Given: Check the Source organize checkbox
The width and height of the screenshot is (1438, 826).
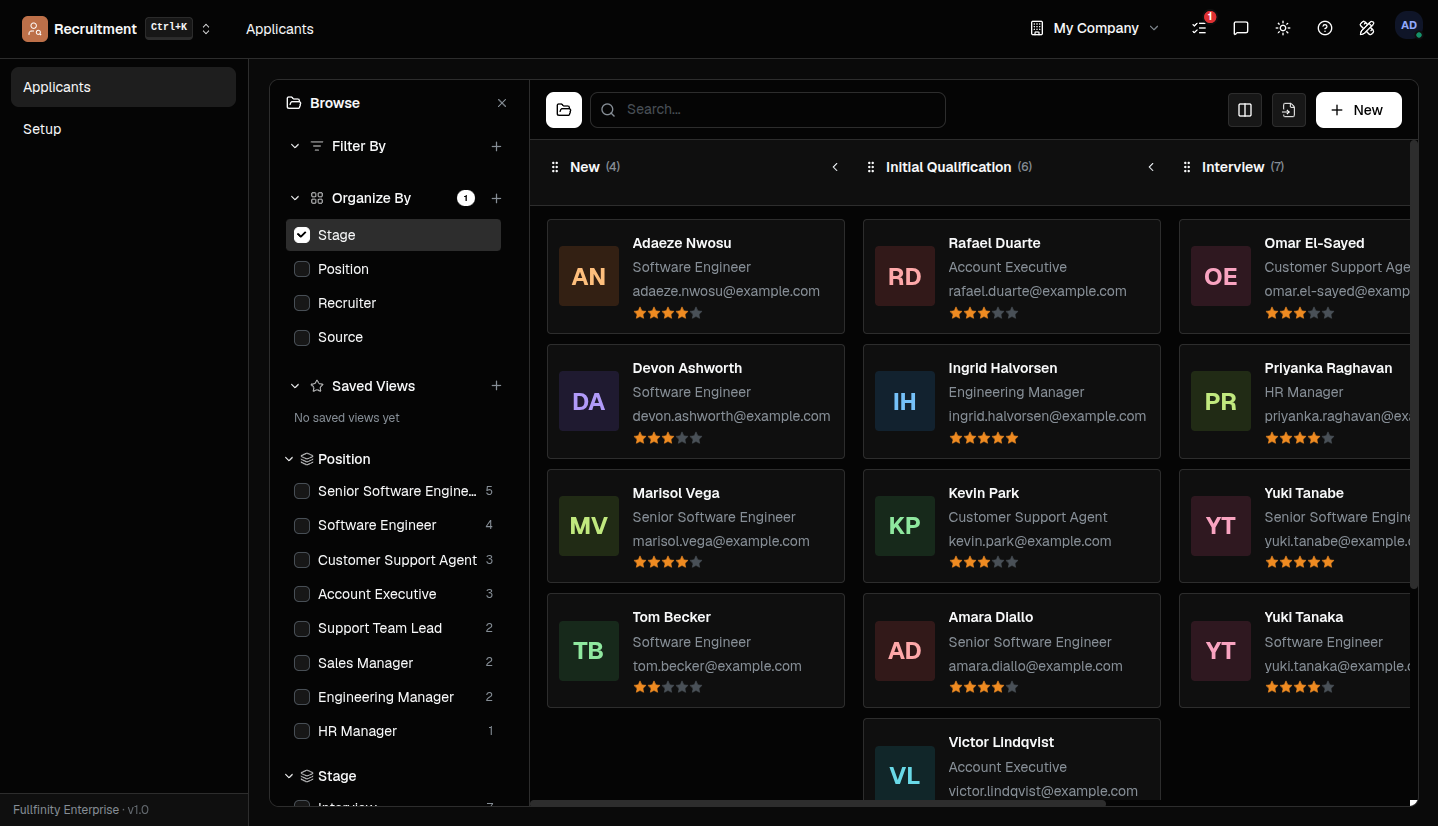Looking at the screenshot, I should 302,337.
